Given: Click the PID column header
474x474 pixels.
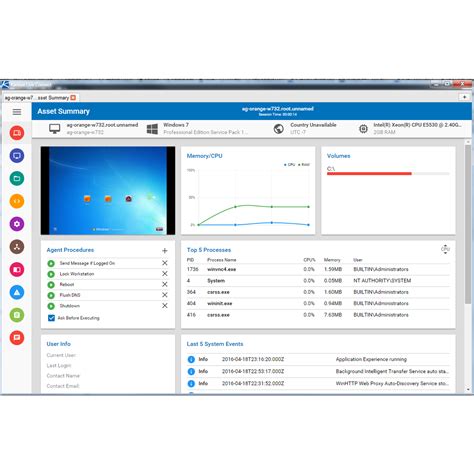Looking at the screenshot, I should (x=190, y=260).
